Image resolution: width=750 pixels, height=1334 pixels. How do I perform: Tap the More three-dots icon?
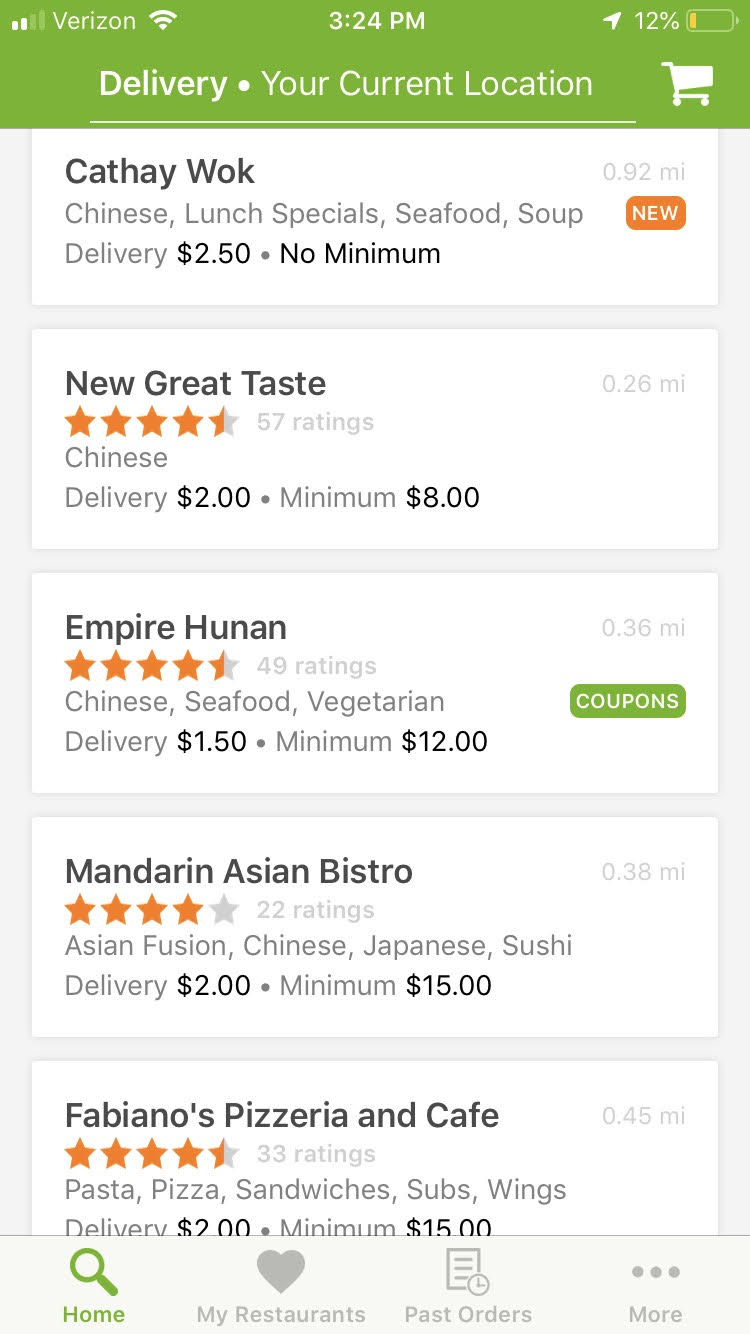(655, 1273)
